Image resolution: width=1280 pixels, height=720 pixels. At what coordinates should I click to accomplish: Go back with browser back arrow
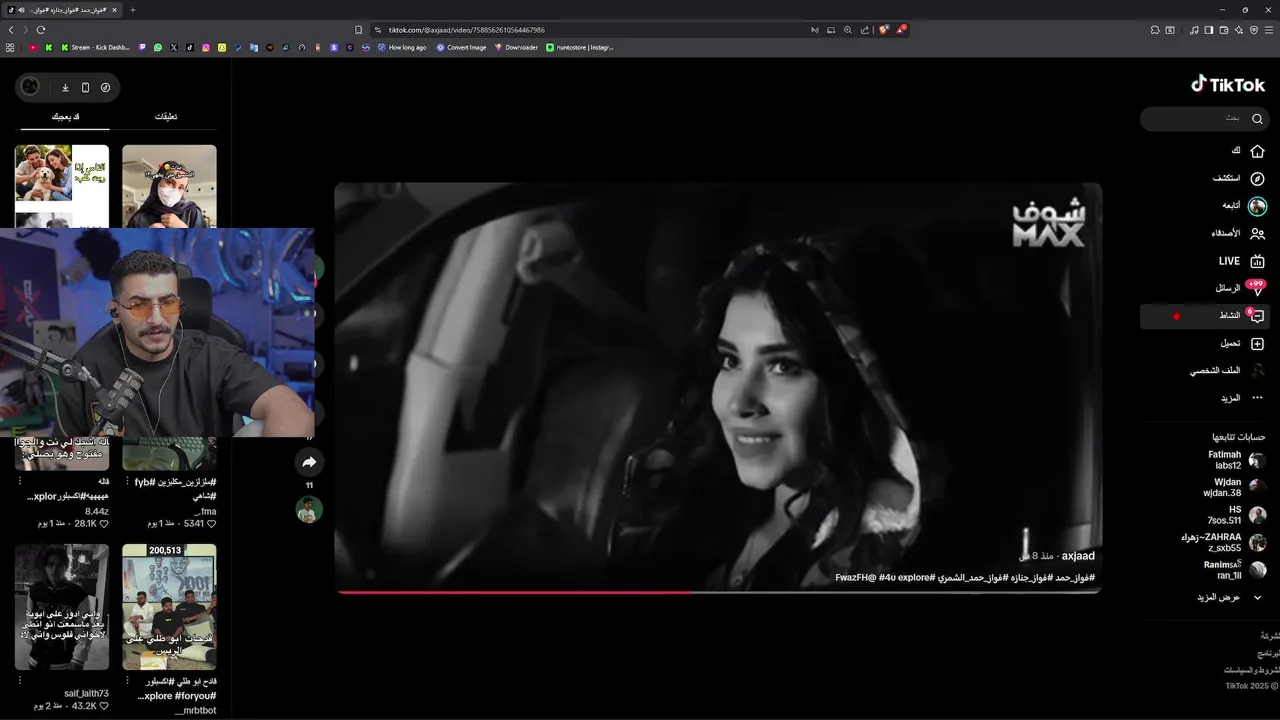(11, 30)
